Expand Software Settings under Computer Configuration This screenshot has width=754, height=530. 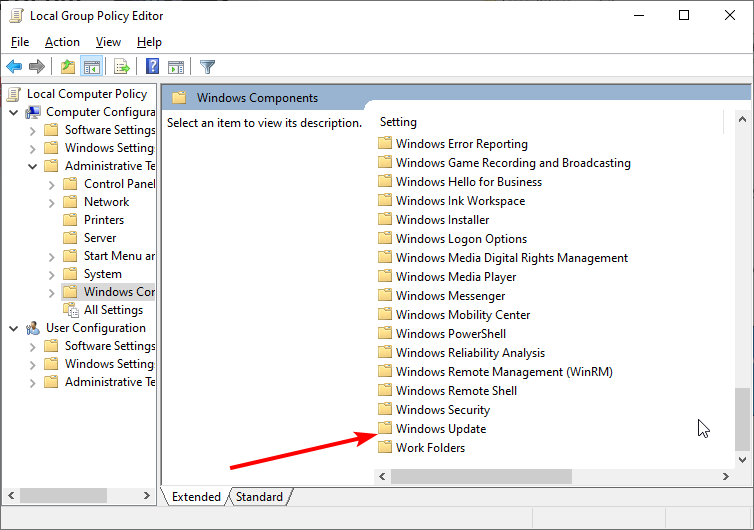point(32,131)
